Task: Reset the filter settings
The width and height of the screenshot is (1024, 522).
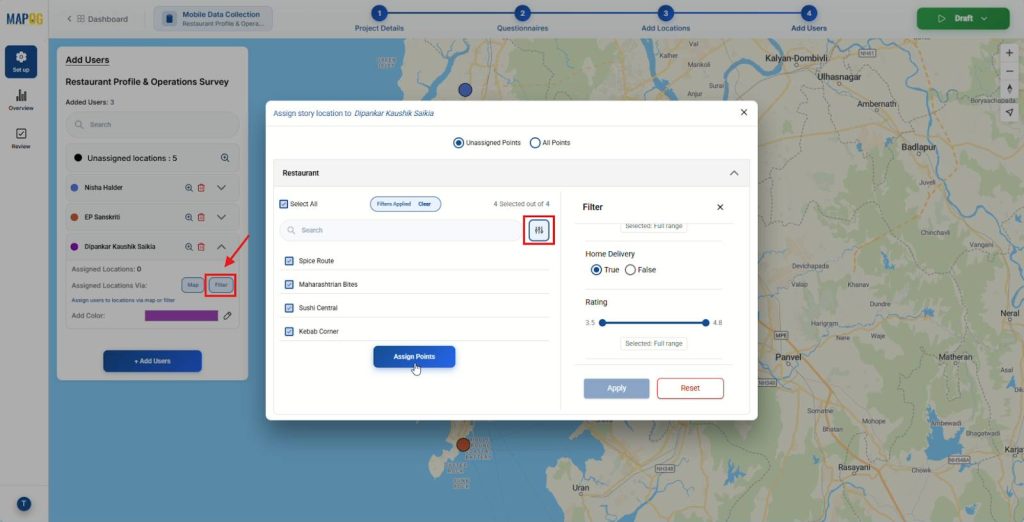Action: (690, 388)
